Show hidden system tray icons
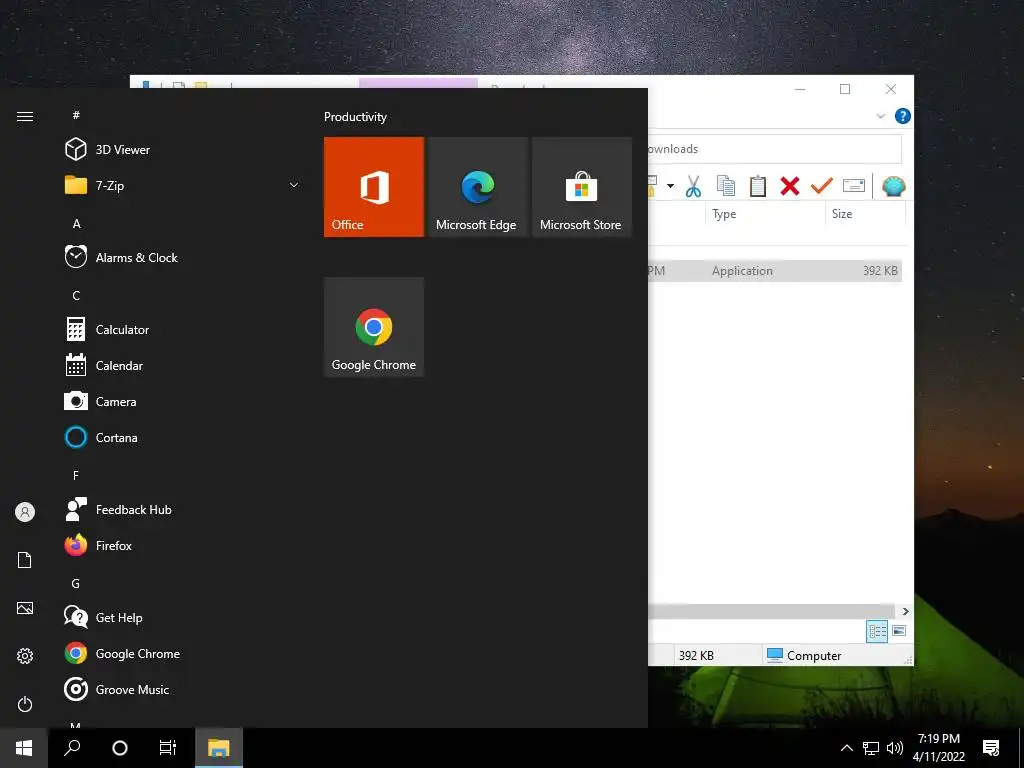The width and height of the screenshot is (1024, 768). (x=846, y=748)
